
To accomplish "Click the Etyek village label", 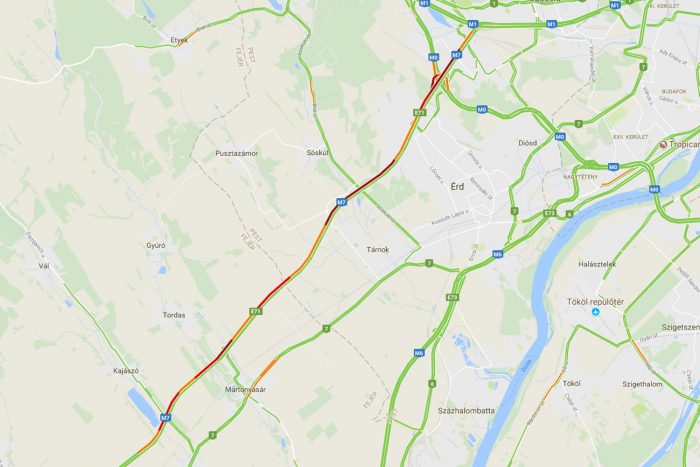I will (179, 40).
